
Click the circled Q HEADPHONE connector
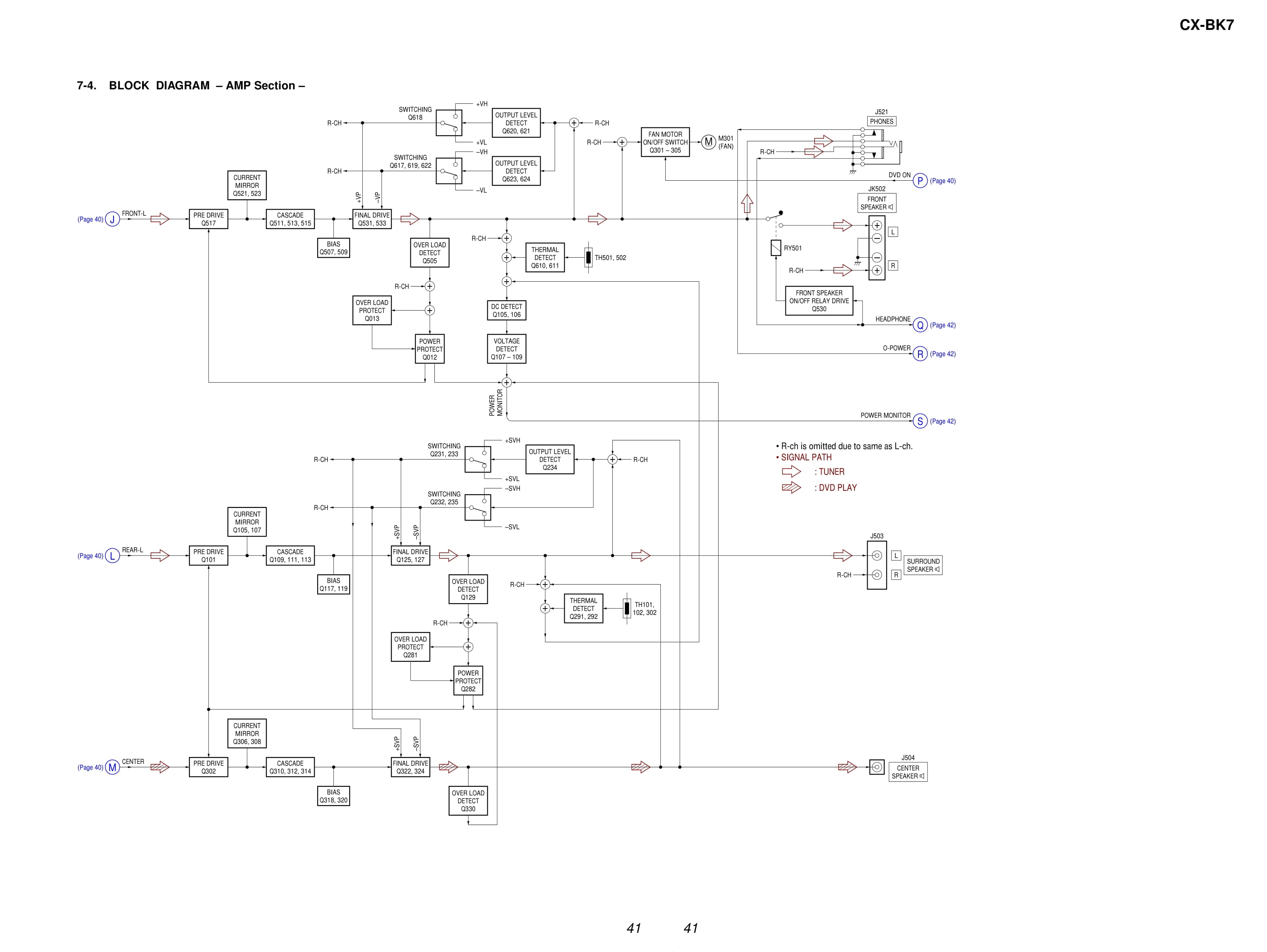[x=920, y=325]
